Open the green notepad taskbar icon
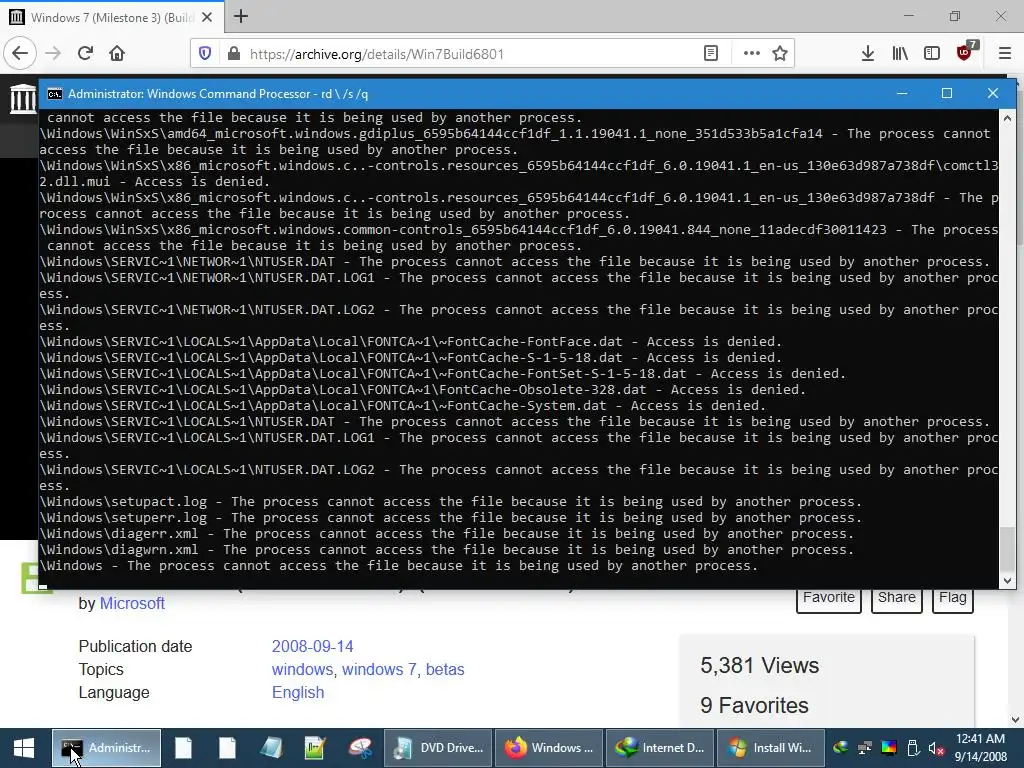 pyautogui.click(x=315, y=748)
